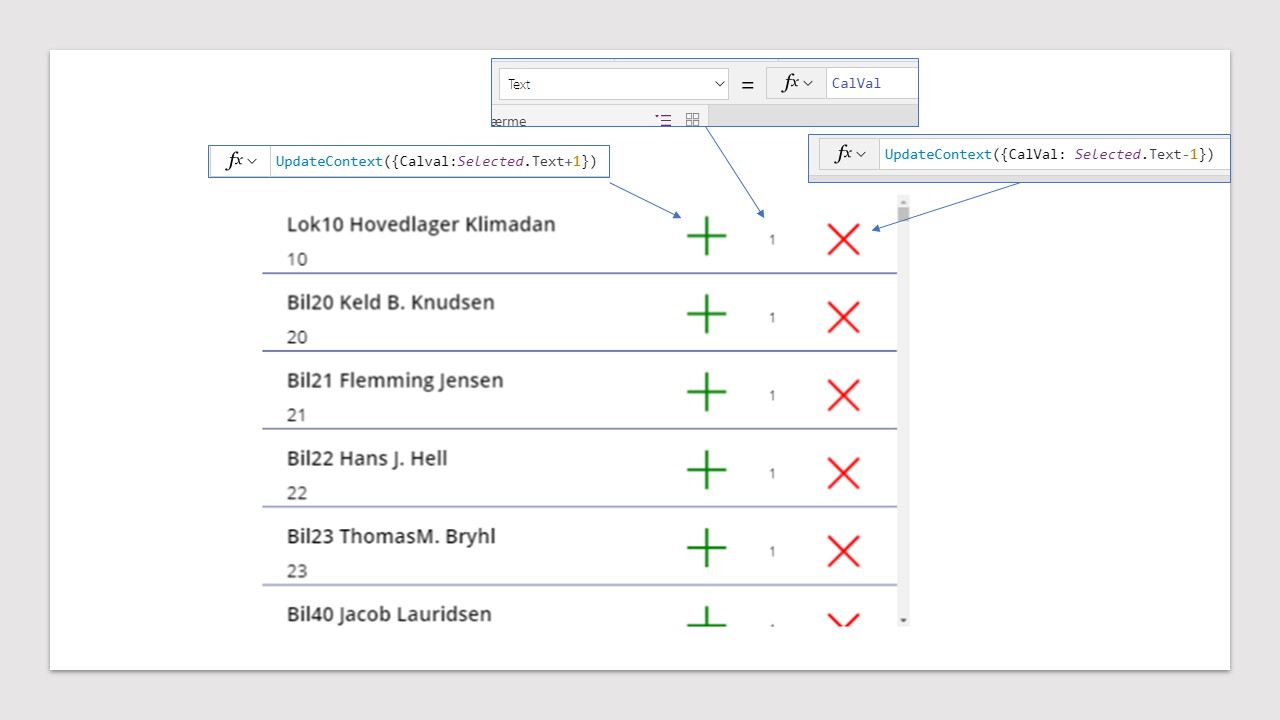Click the green plus icon for Lok10 Hovedlager Klimadan
This screenshot has height=720, width=1280.
(706, 236)
